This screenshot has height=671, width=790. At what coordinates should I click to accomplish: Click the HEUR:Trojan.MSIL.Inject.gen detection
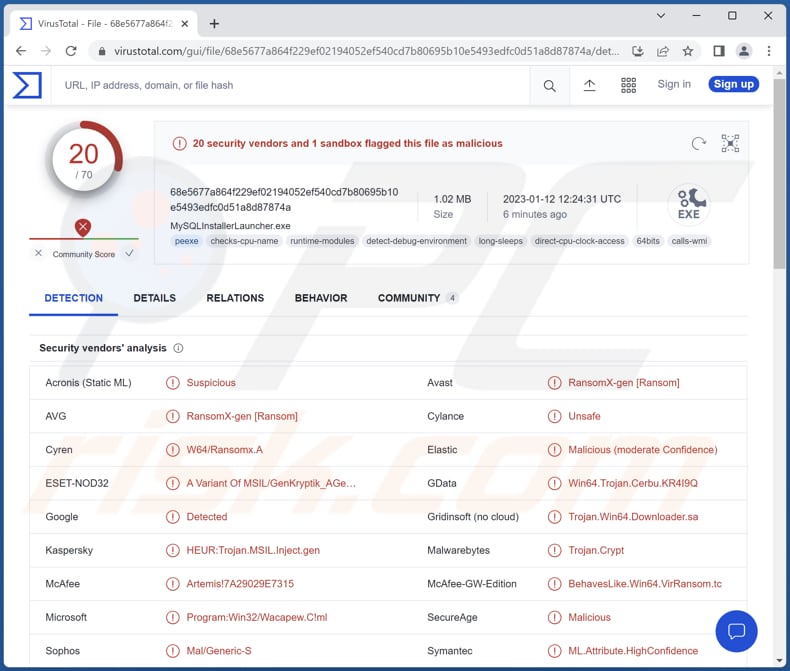click(253, 550)
